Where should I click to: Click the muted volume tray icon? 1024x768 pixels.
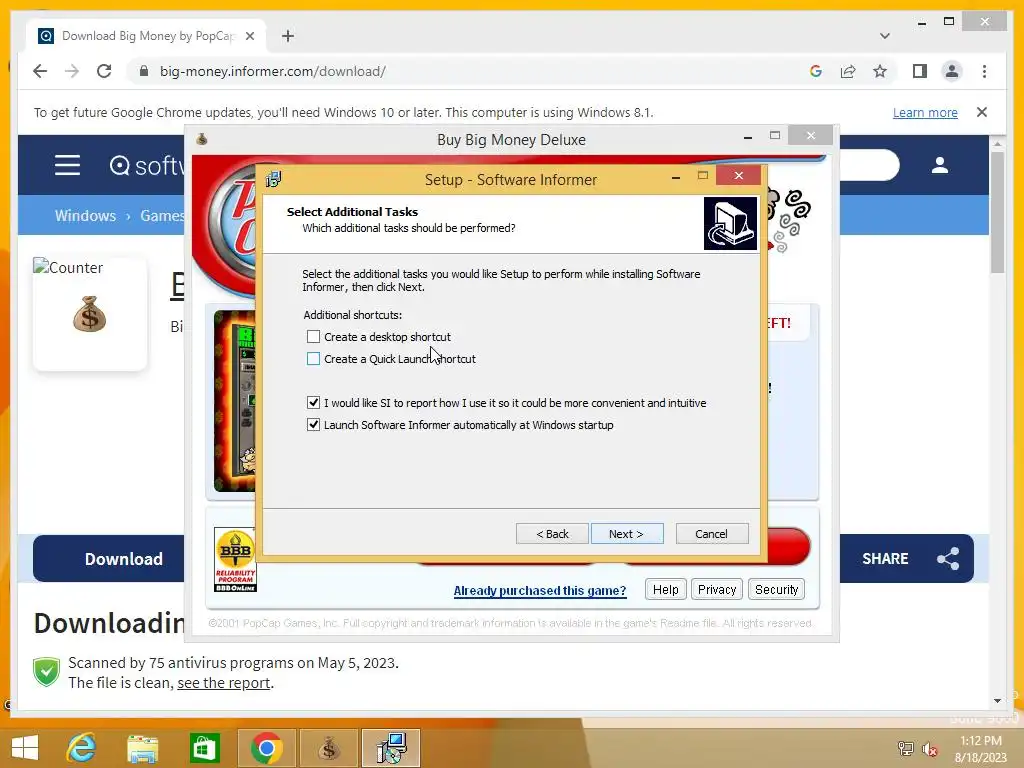pos(930,748)
